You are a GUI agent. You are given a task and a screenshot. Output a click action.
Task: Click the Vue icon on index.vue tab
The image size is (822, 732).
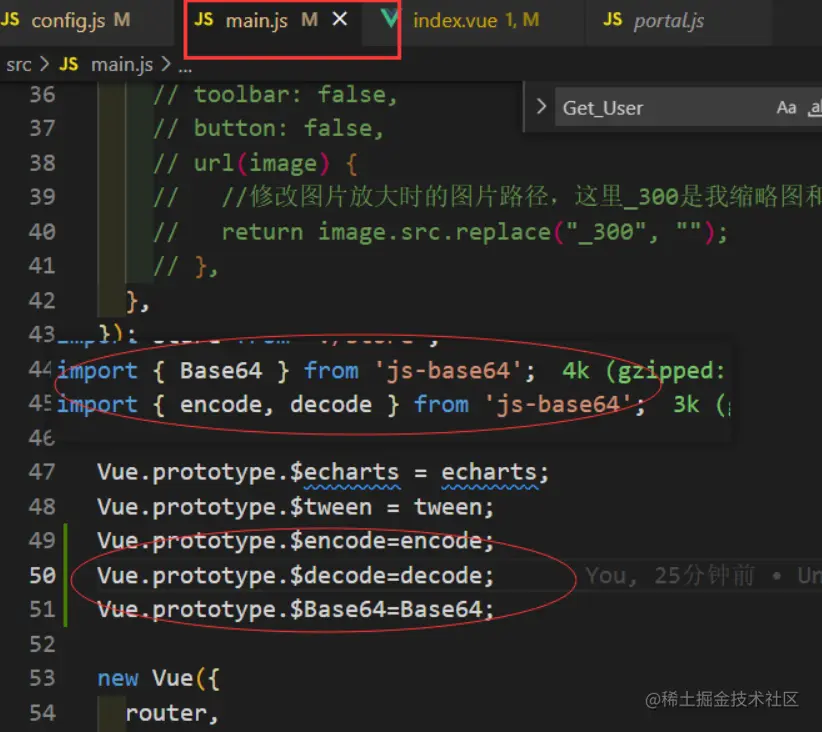390,18
